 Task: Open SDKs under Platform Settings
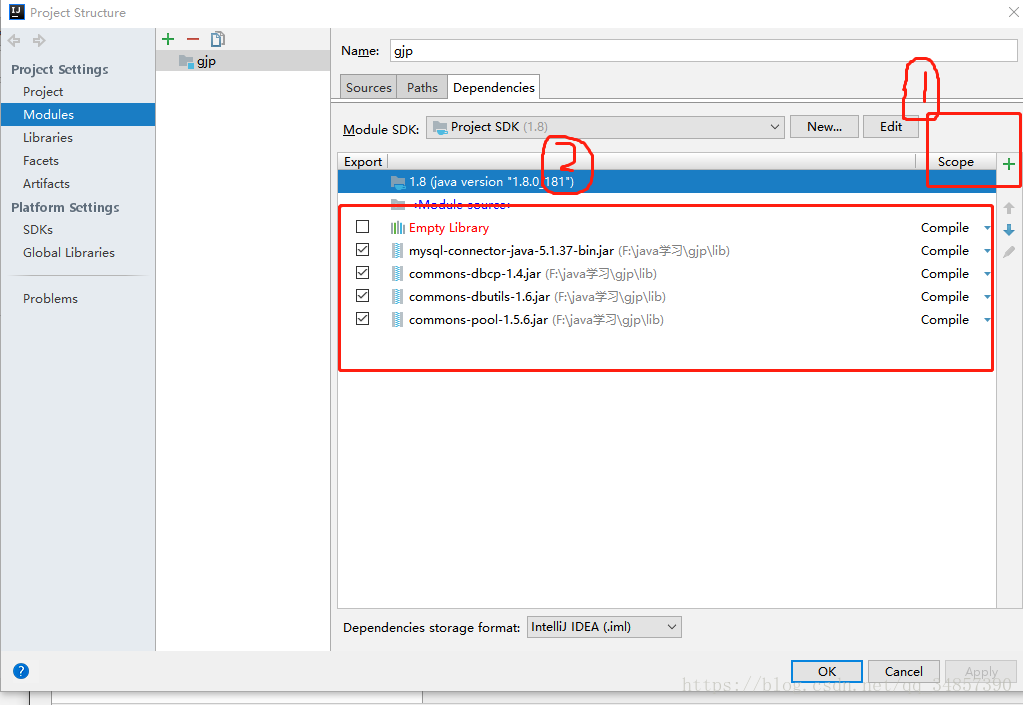coord(38,230)
